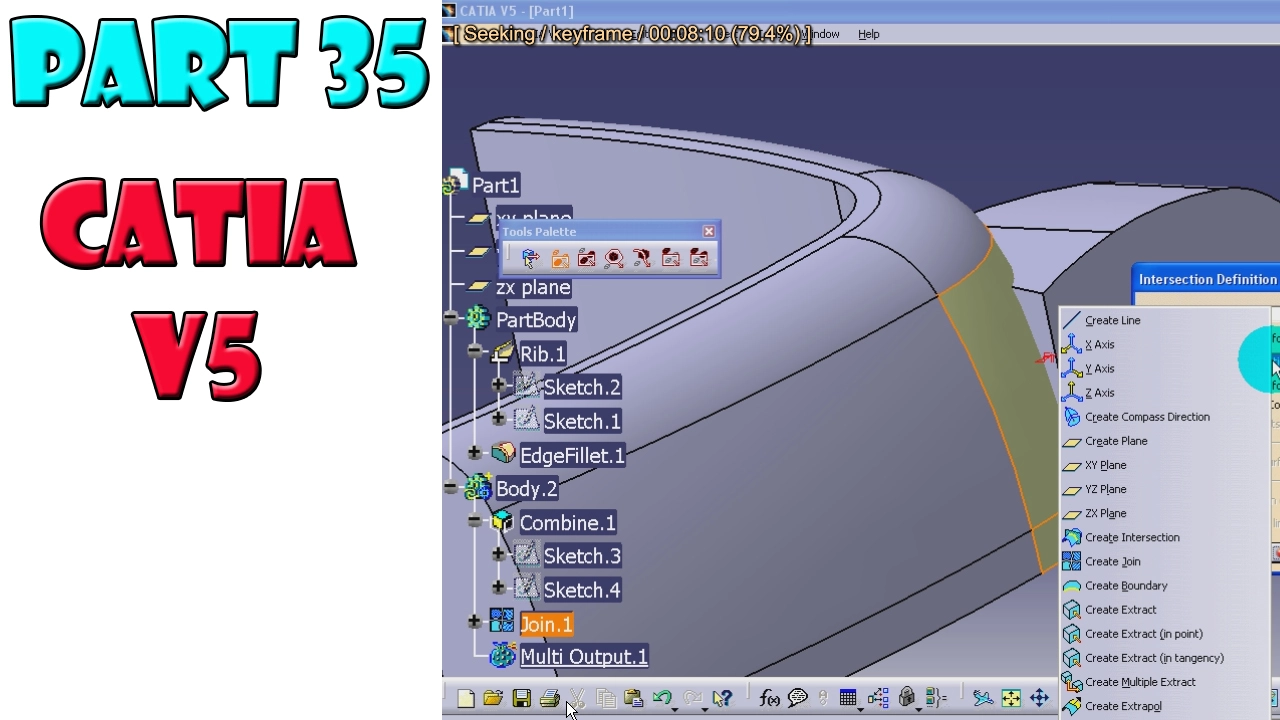
Task: Choose Create Compass Direction
Action: [1147, 417]
